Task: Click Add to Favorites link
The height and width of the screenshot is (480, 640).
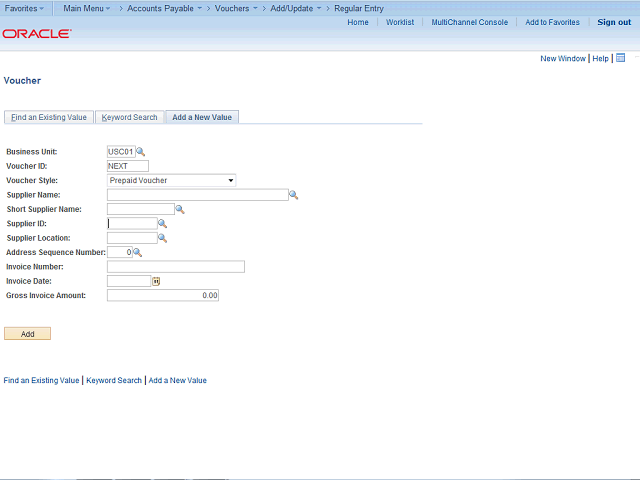Action: (552, 22)
